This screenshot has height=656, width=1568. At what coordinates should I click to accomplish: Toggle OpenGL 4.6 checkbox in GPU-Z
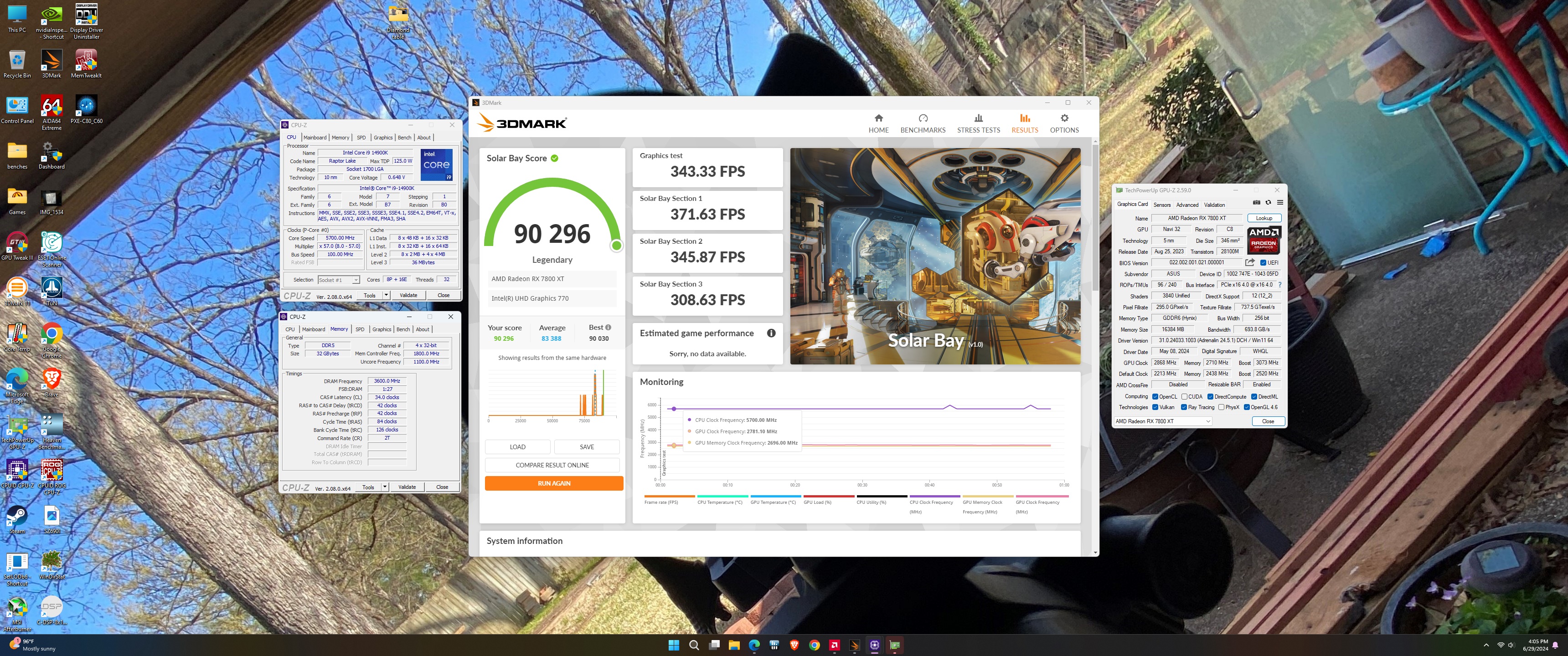(1247, 407)
